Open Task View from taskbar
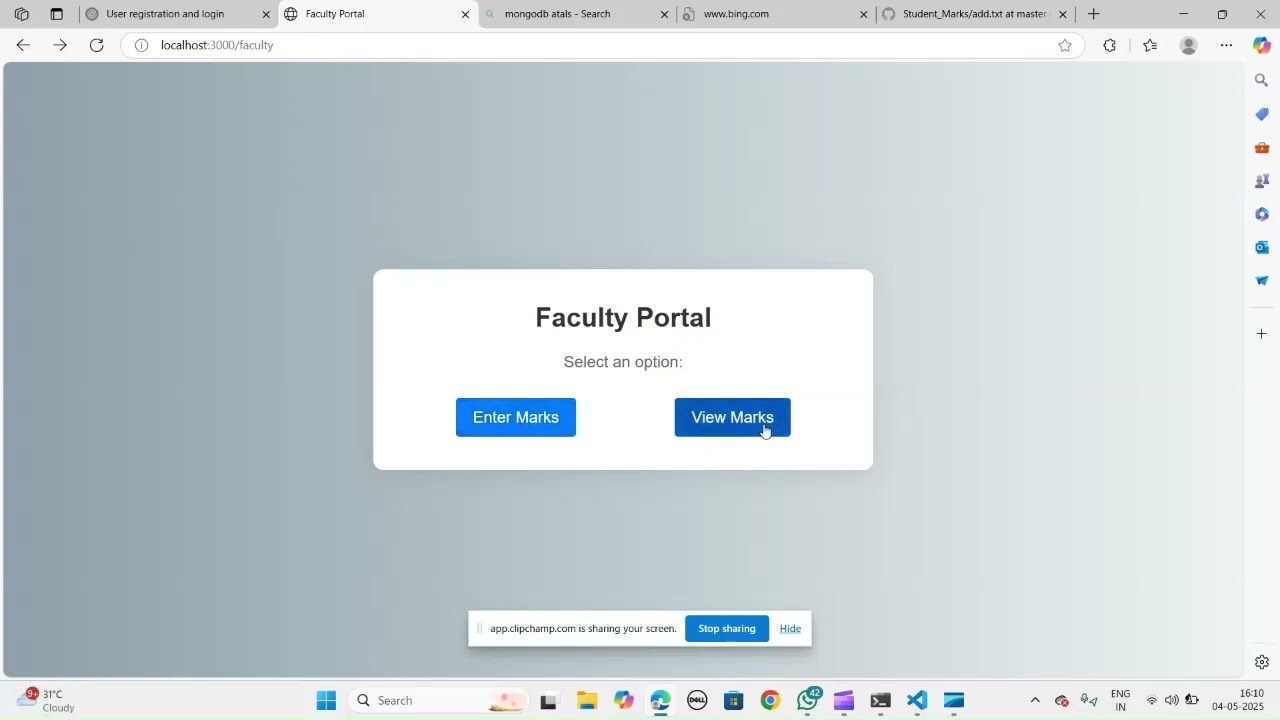The width and height of the screenshot is (1280, 720). pos(548,700)
